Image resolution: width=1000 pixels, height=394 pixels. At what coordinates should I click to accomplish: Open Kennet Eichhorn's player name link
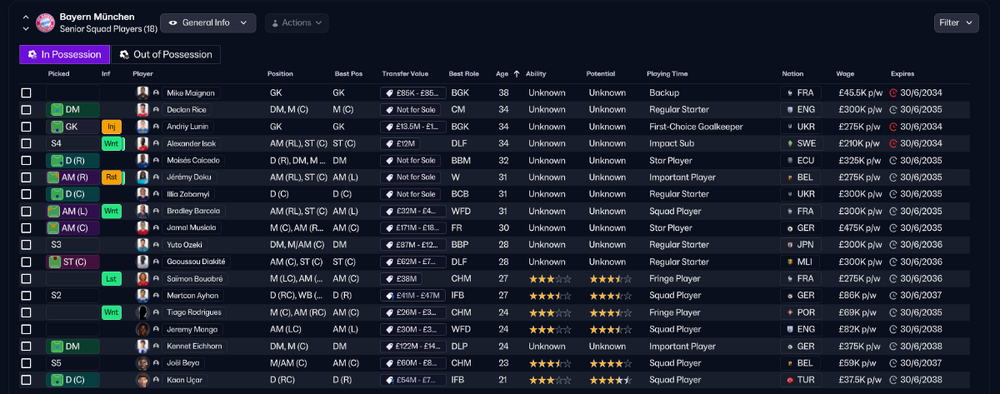click(x=194, y=346)
